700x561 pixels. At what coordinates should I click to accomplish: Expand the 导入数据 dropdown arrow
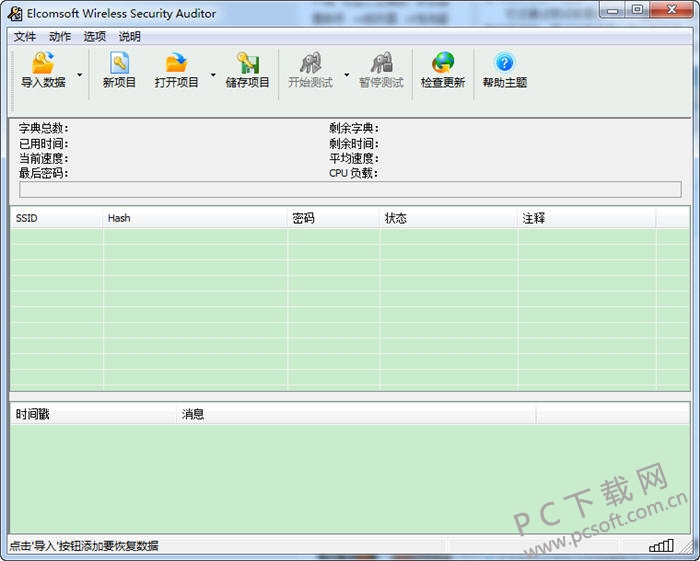[80, 75]
